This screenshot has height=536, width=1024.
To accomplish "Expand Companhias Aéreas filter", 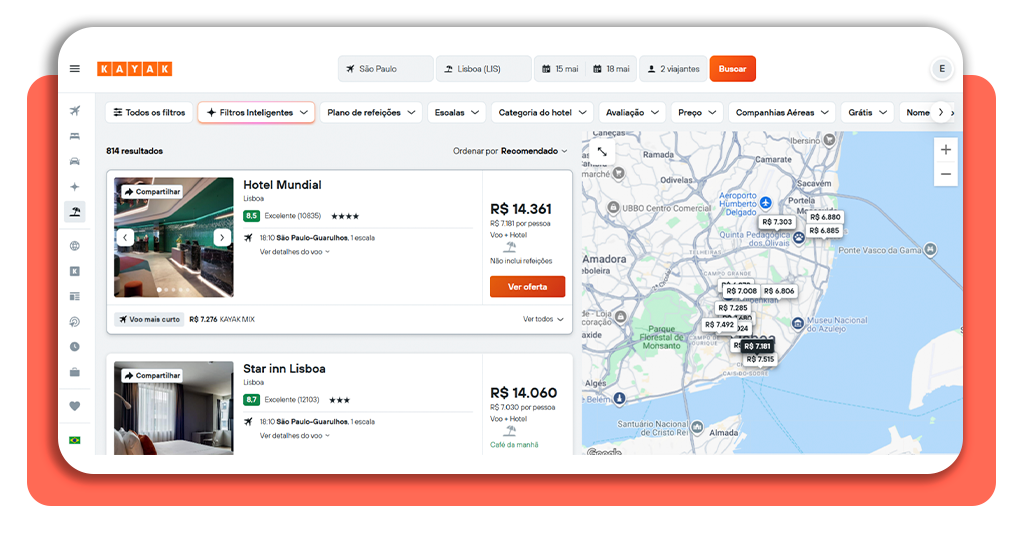I will [x=782, y=112].
